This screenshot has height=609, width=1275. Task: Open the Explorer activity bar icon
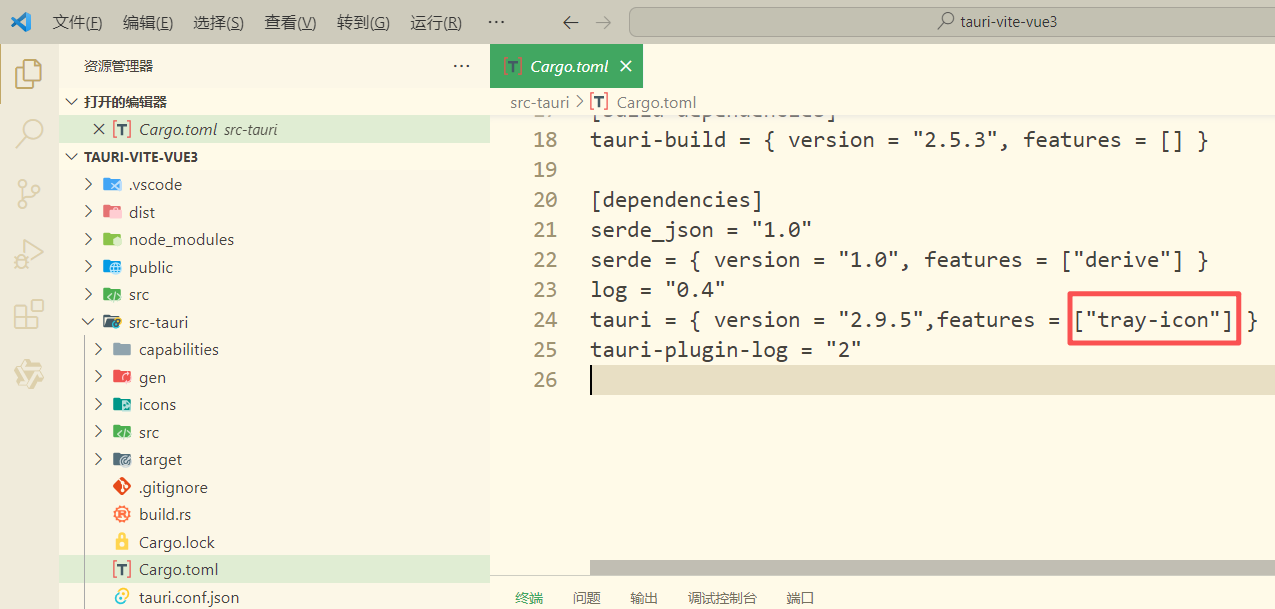coord(29,73)
